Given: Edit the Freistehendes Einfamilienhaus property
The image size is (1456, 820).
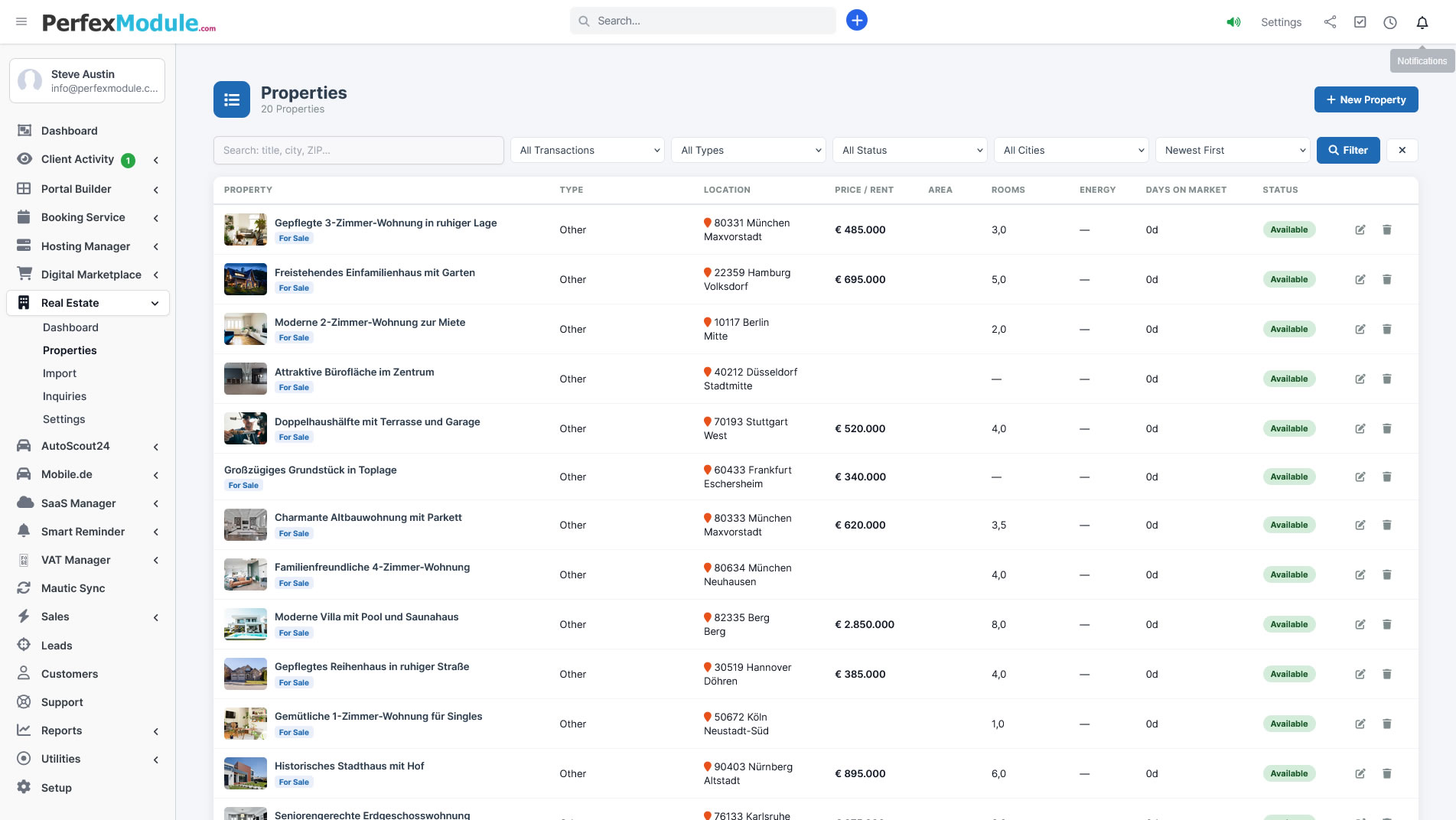Looking at the screenshot, I should point(1360,280).
